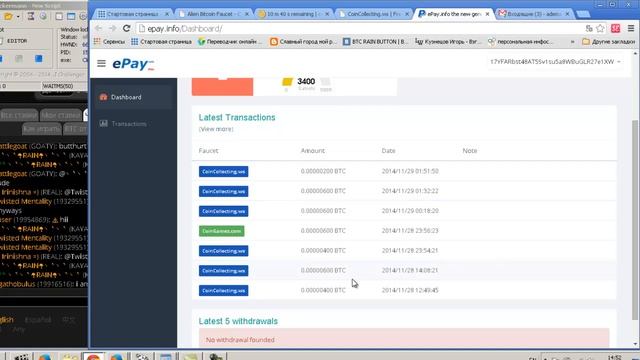Click the Latest 5 withdrawals heading
Image resolution: width=640 pixels, height=360 pixels.
(238, 321)
